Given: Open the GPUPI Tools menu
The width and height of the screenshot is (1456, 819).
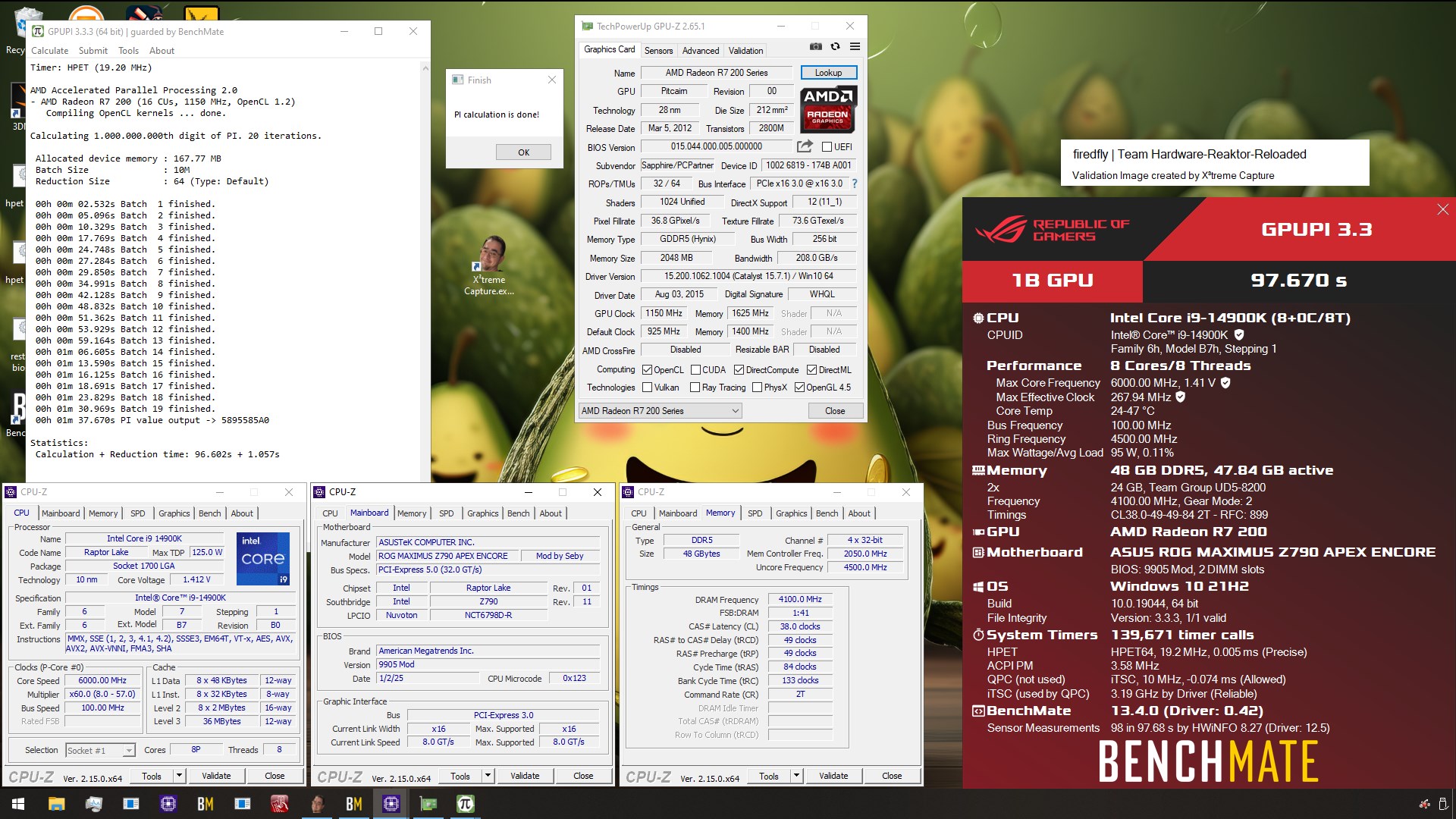Looking at the screenshot, I should tap(128, 51).
